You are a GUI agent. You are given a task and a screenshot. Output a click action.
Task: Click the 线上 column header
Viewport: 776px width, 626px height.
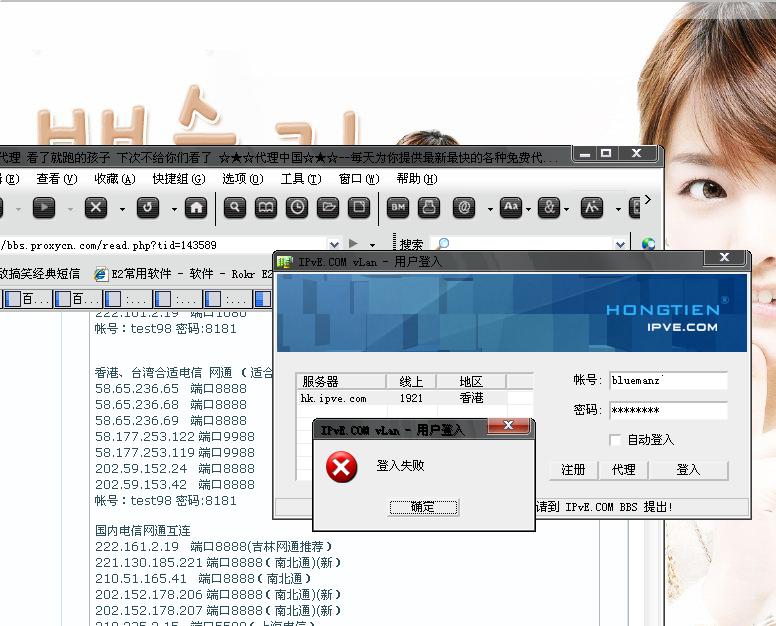click(411, 382)
